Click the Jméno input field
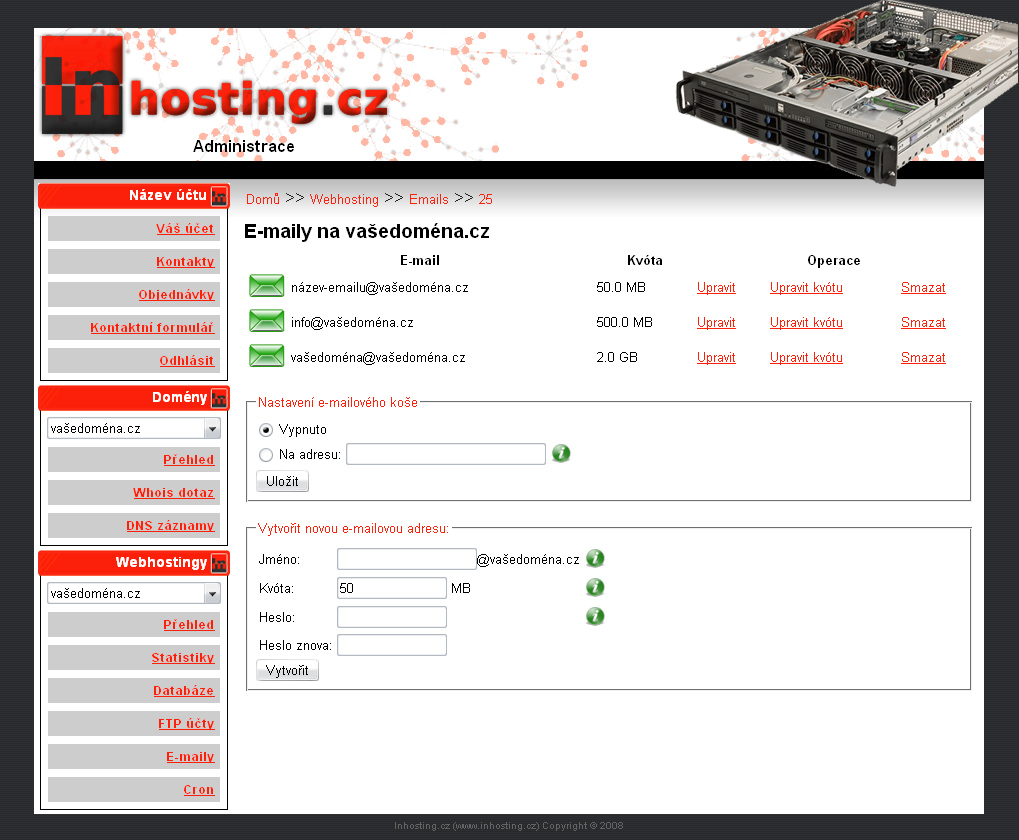The width and height of the screenshot is (1019, 840). point(407,559)
